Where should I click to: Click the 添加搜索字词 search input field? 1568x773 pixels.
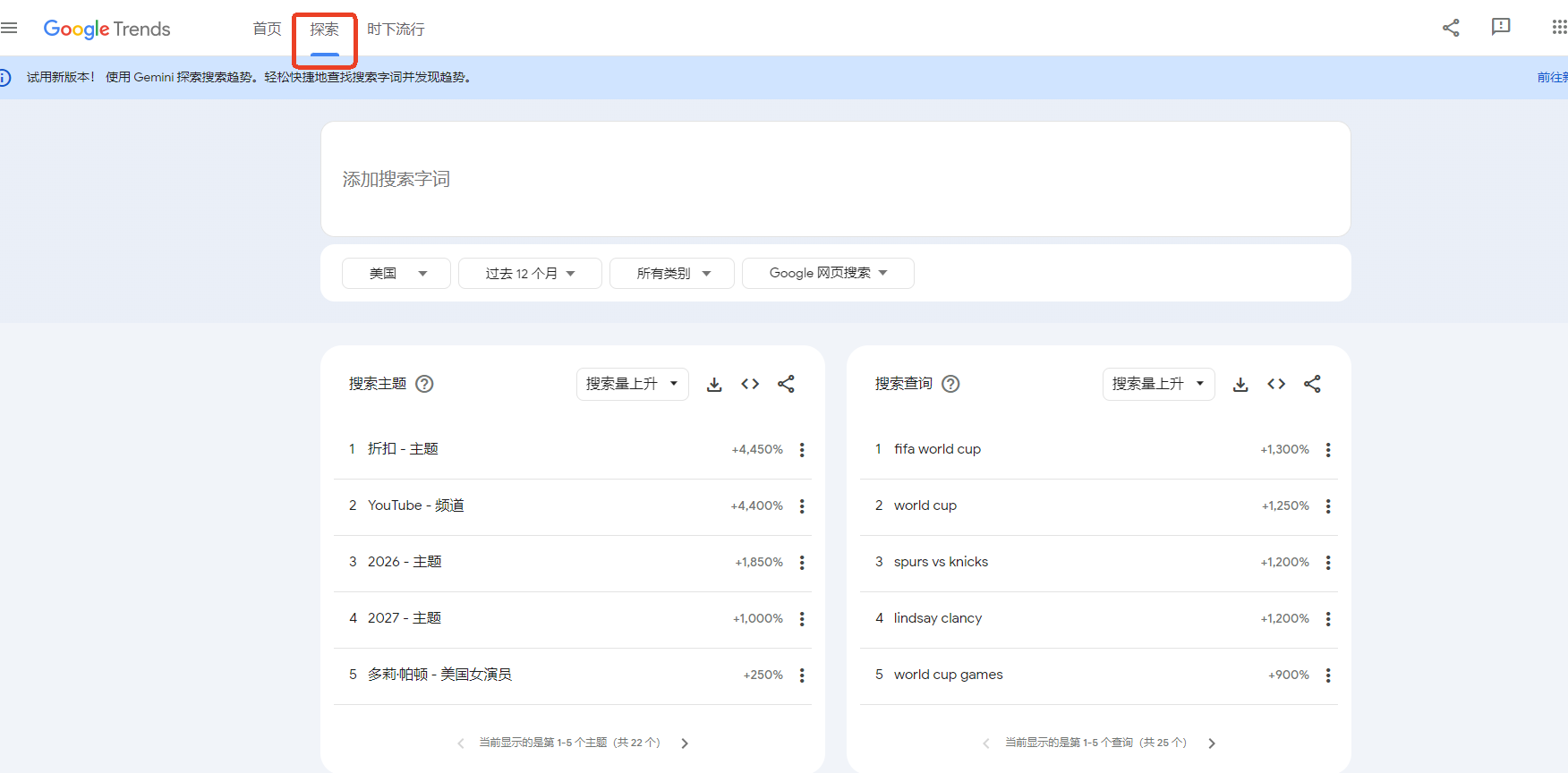pos(835,179)
